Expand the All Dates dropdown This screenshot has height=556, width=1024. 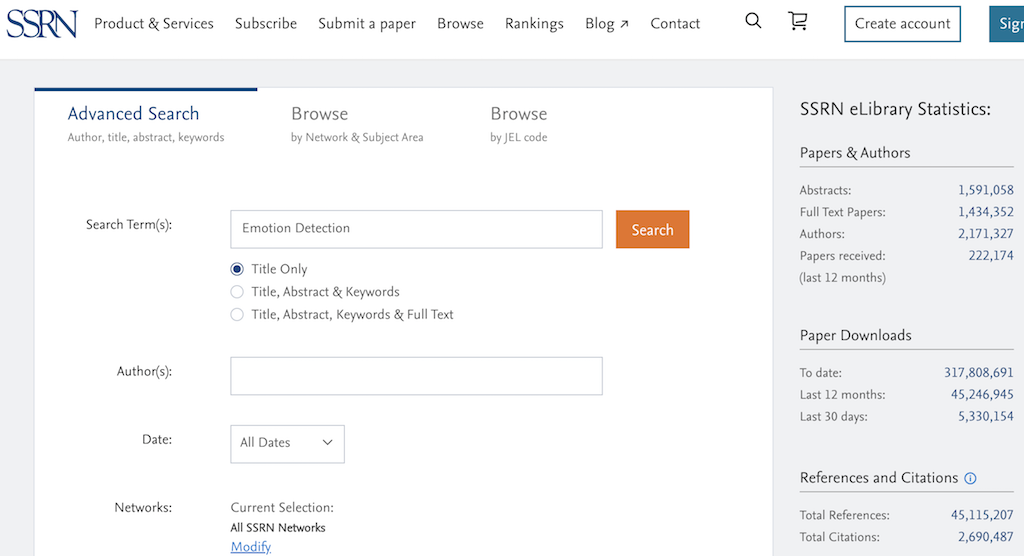(287, 443)
